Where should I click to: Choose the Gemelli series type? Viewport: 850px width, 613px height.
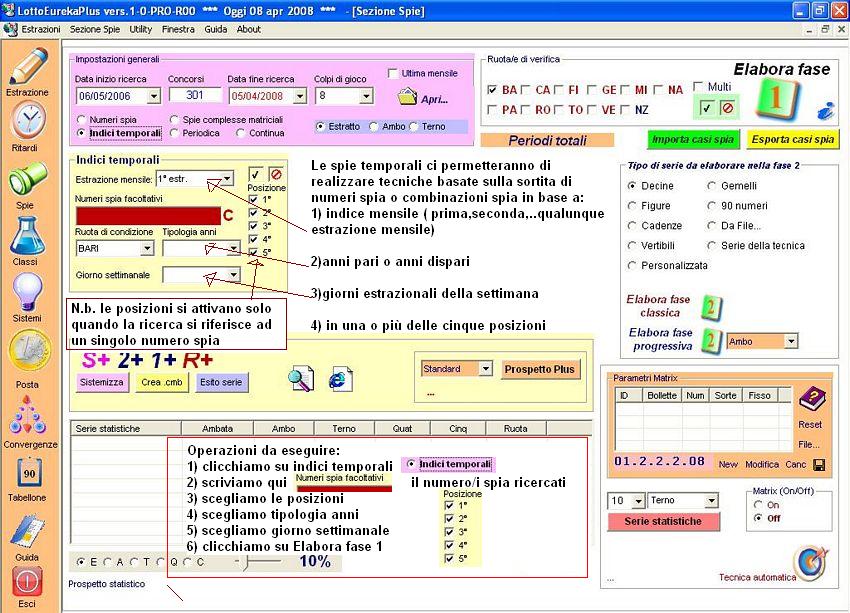[712, 186]
